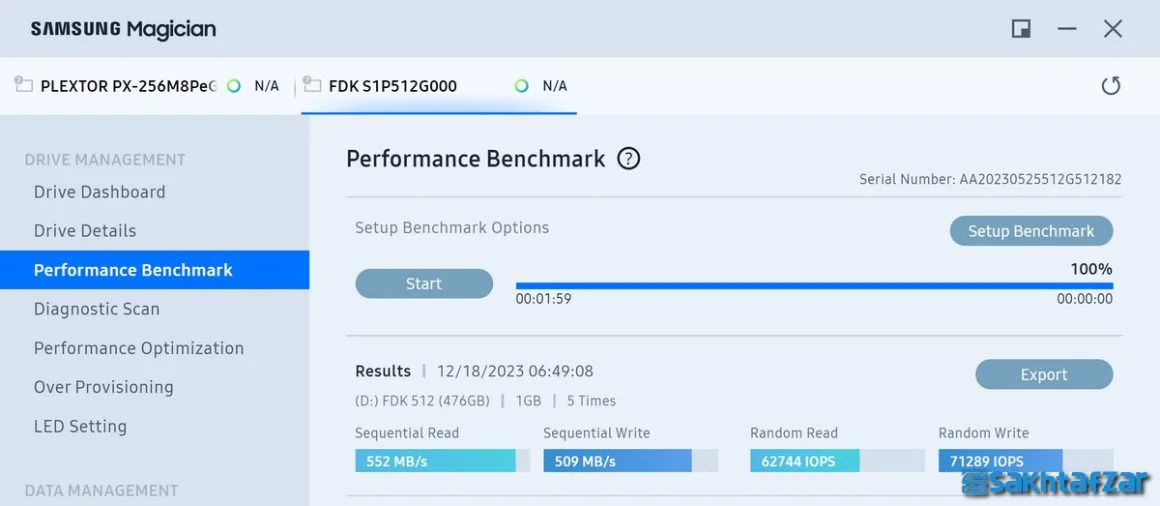This screenshot has height=506, width=1160.
Task: Click the compact window mode icon
Action: (1022, 29)
